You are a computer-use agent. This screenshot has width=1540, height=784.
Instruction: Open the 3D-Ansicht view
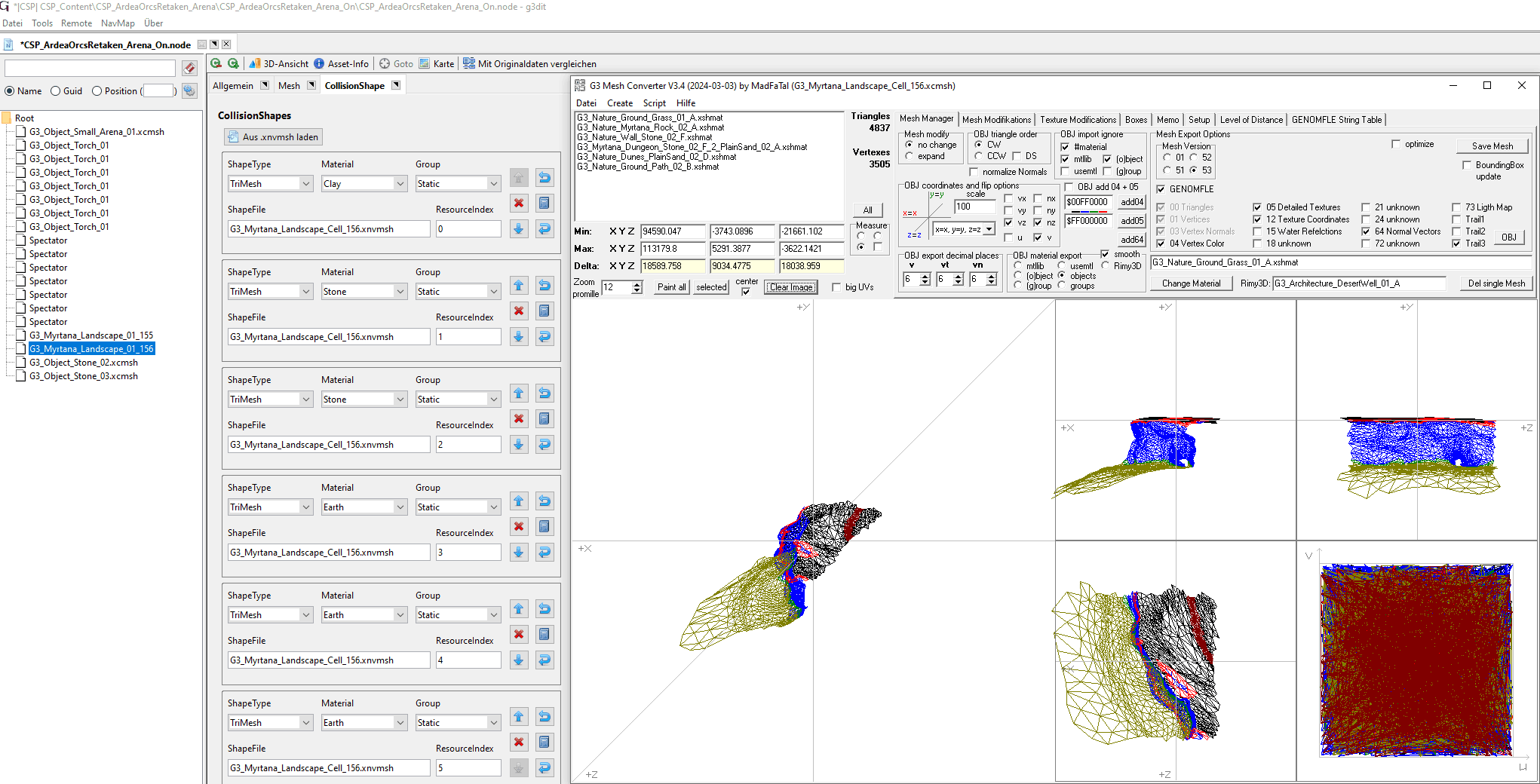pos(279,64)
